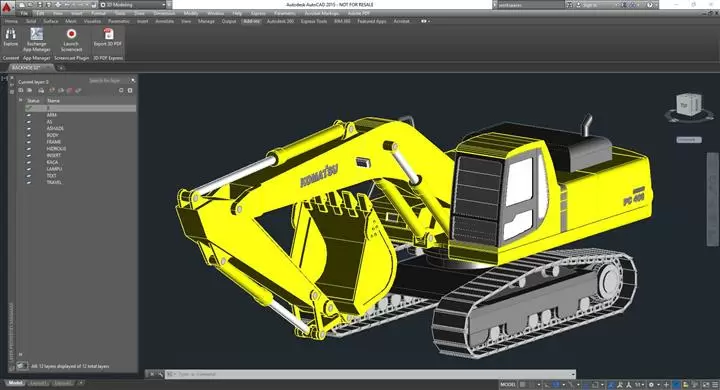
Task: Click the workspace switching gear in status bar
Action: click(x=651, y=384)
